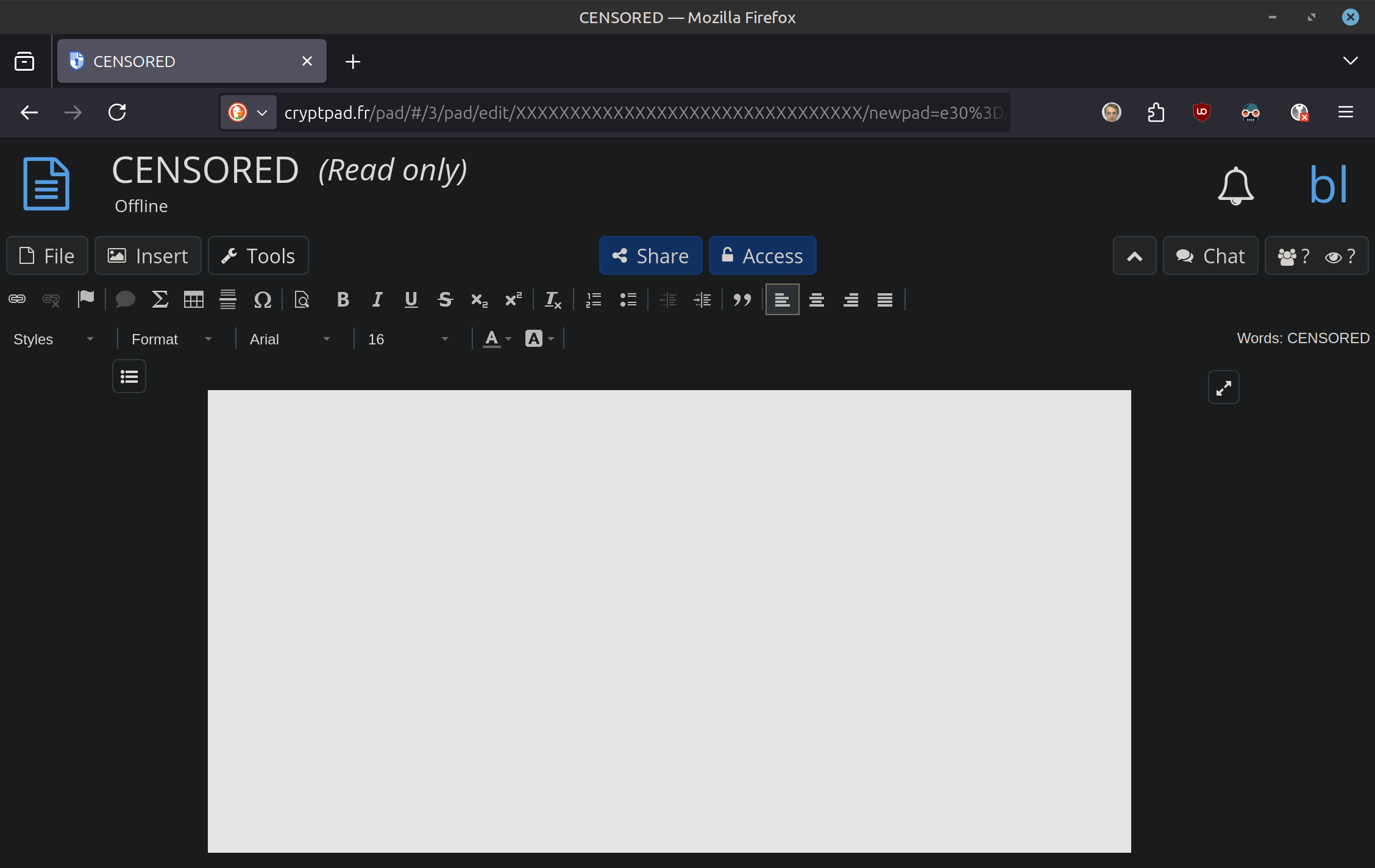Click the Share button
The width and height of the screenshot is (1375, 868).
pyautogui.click(x=650, y=256)
